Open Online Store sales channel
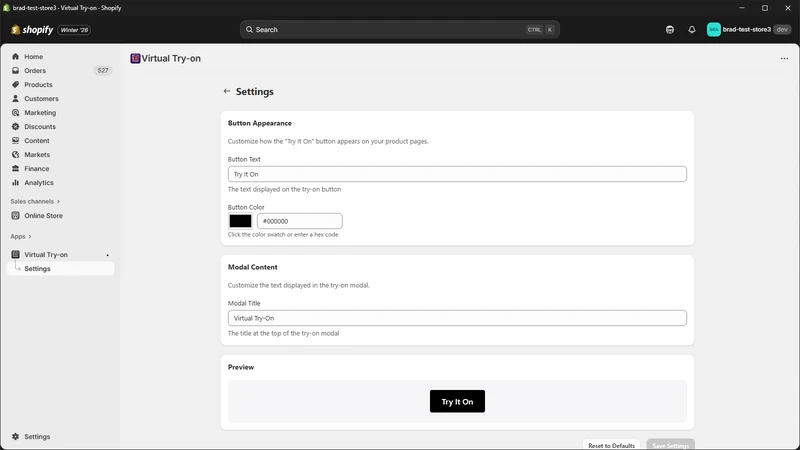The width and height of the screenshot is (800, 450). [61, 216]
